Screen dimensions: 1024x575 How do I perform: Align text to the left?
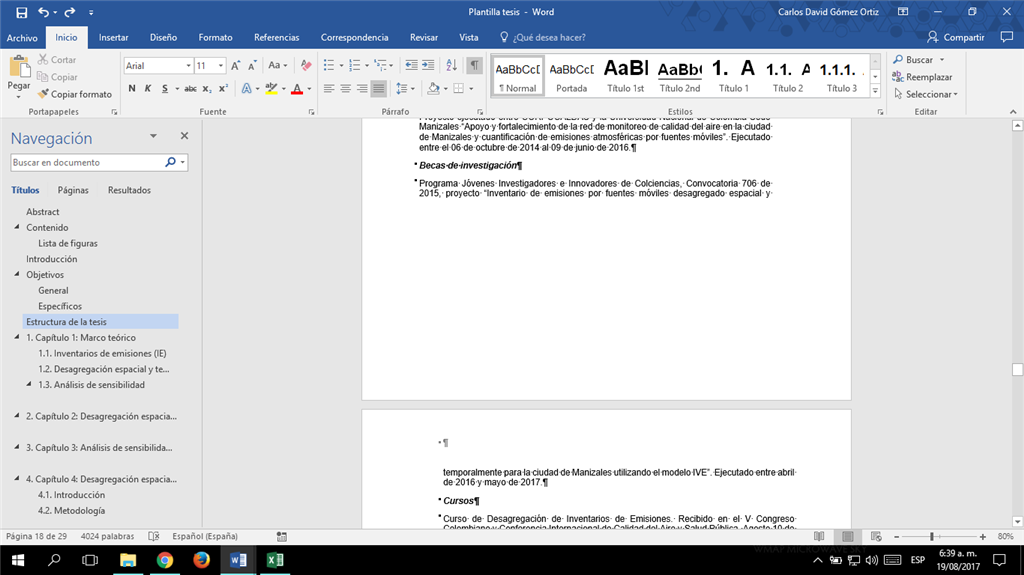328,88
